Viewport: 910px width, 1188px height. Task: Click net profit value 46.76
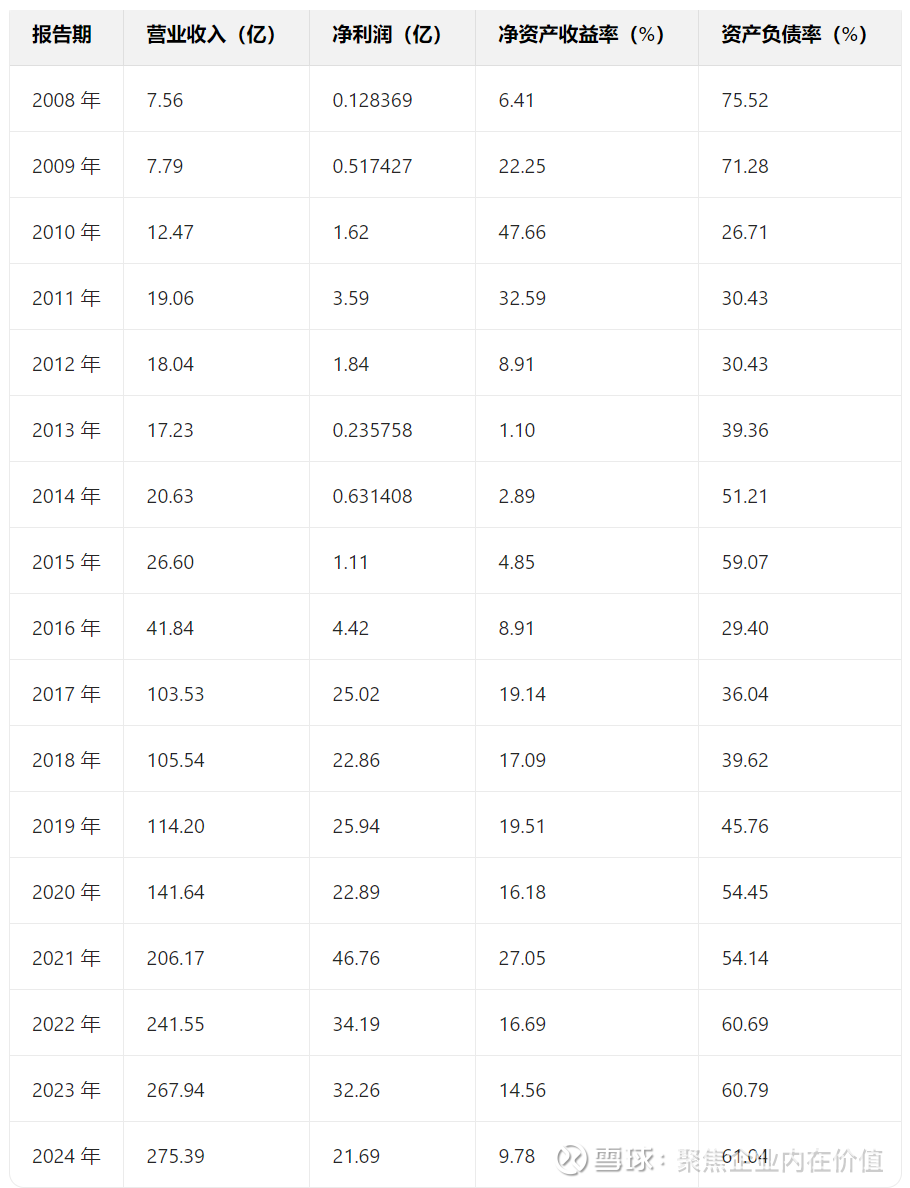pyautogui.click(x=356, y=958)
